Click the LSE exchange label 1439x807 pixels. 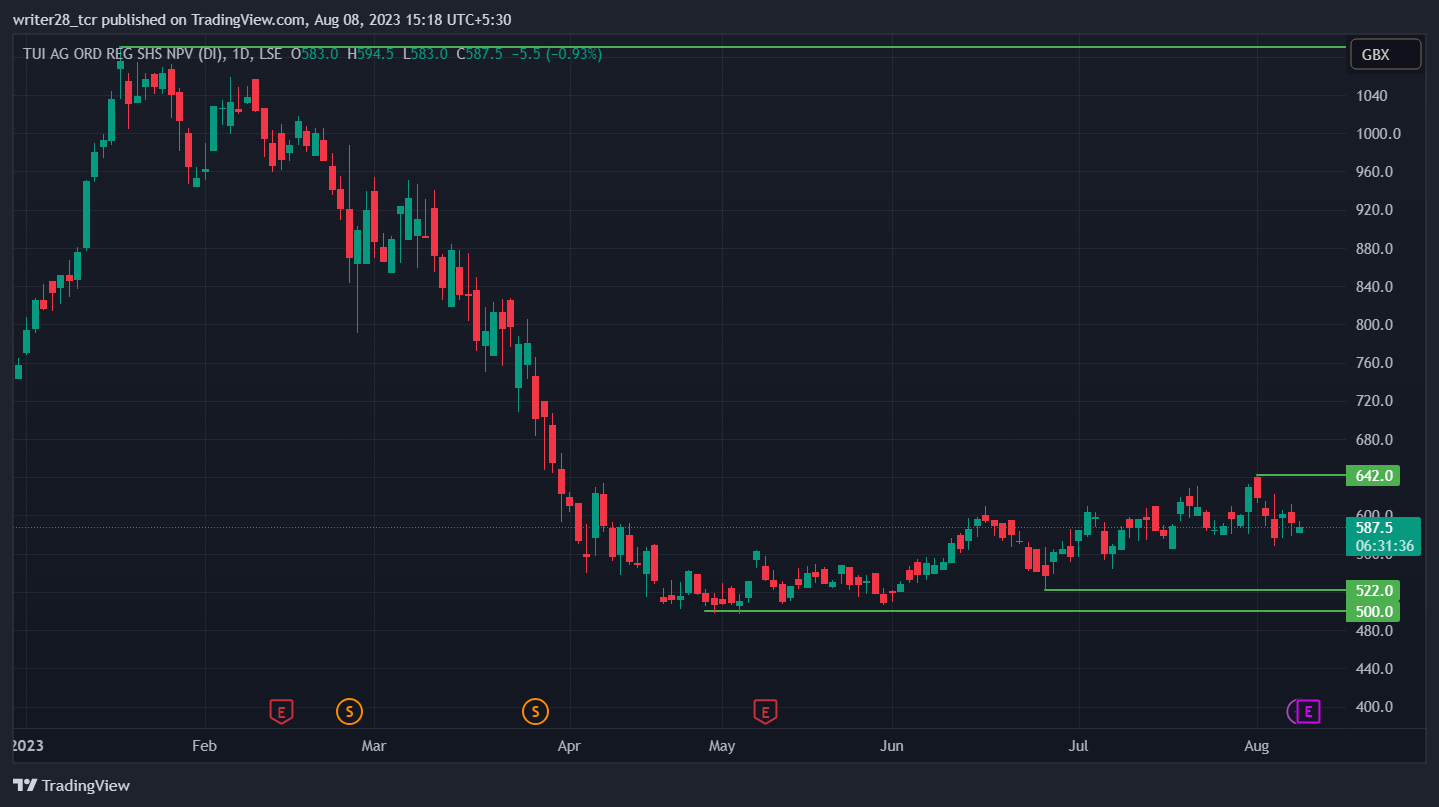click(x=270, y=54)
